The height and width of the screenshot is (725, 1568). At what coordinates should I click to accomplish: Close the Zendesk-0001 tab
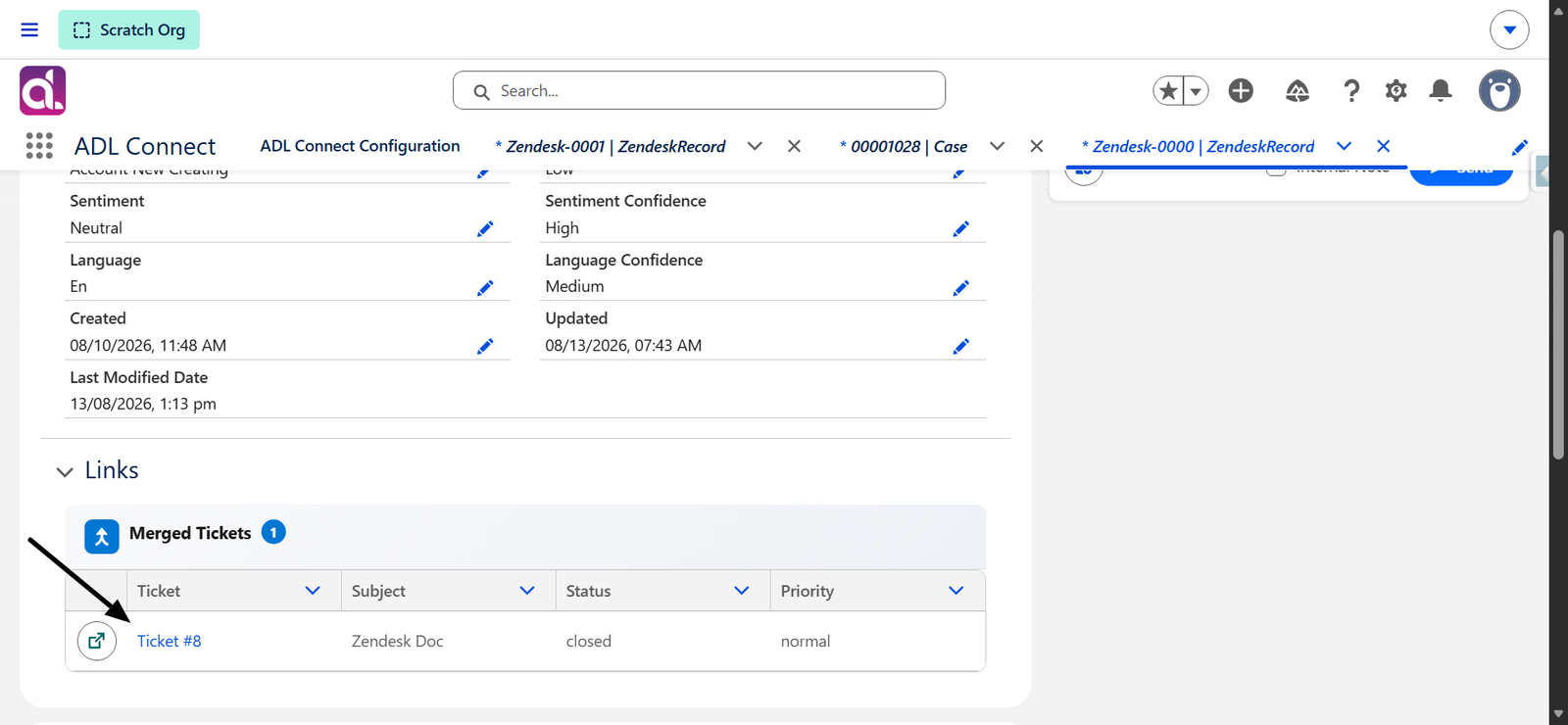[x=795, y=146]
